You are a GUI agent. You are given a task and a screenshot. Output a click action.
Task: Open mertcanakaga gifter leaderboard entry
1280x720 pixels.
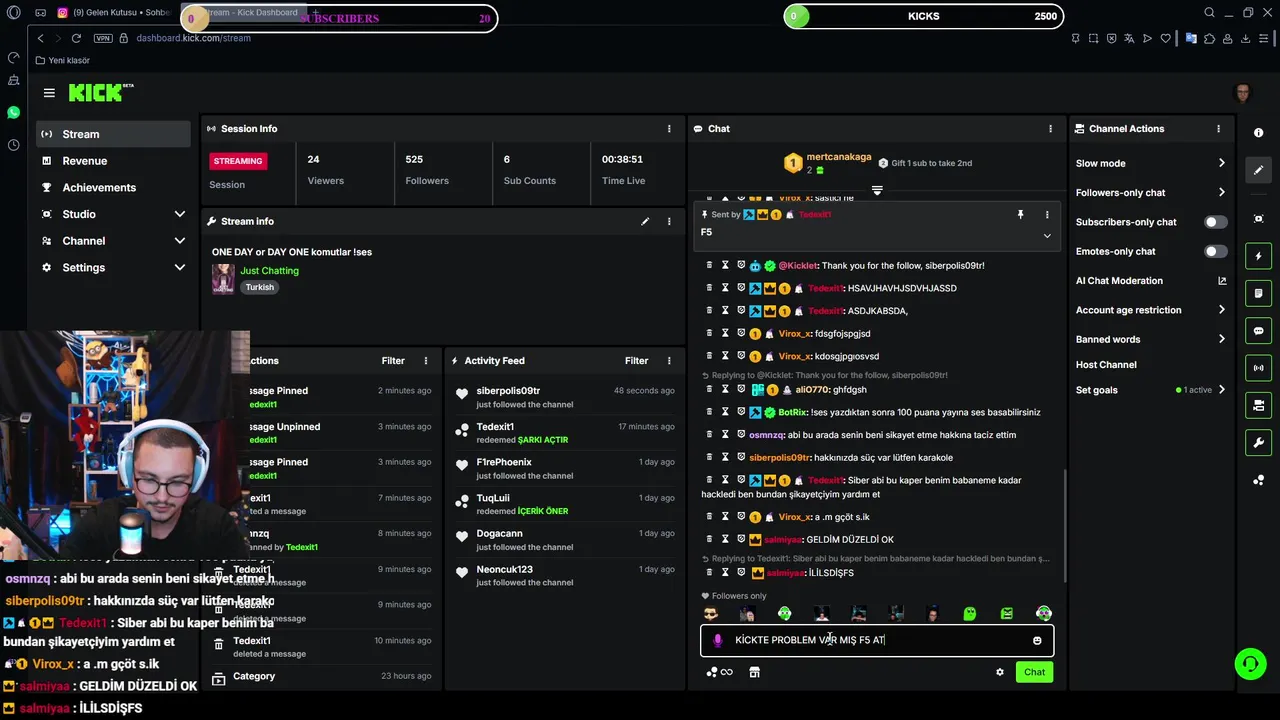pyautogui.click(x=829, y=163)
